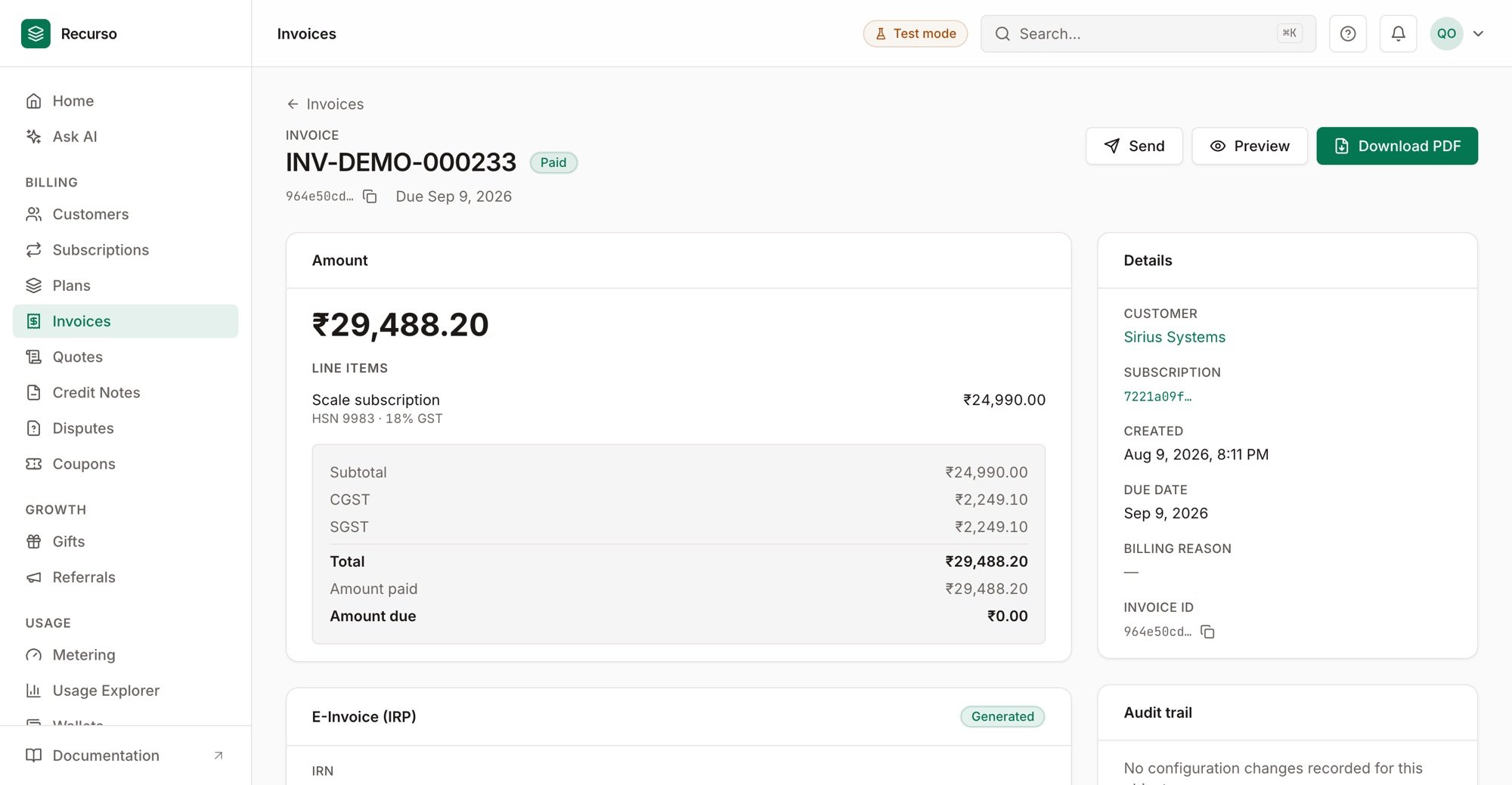Click the Preview button
Viewport: 1512px width, 785px height.
[x=1250, y=146]
